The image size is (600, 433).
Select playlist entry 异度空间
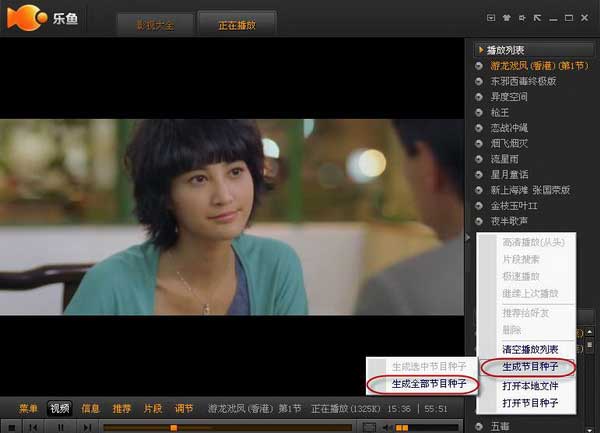click(x=509, y=97)
